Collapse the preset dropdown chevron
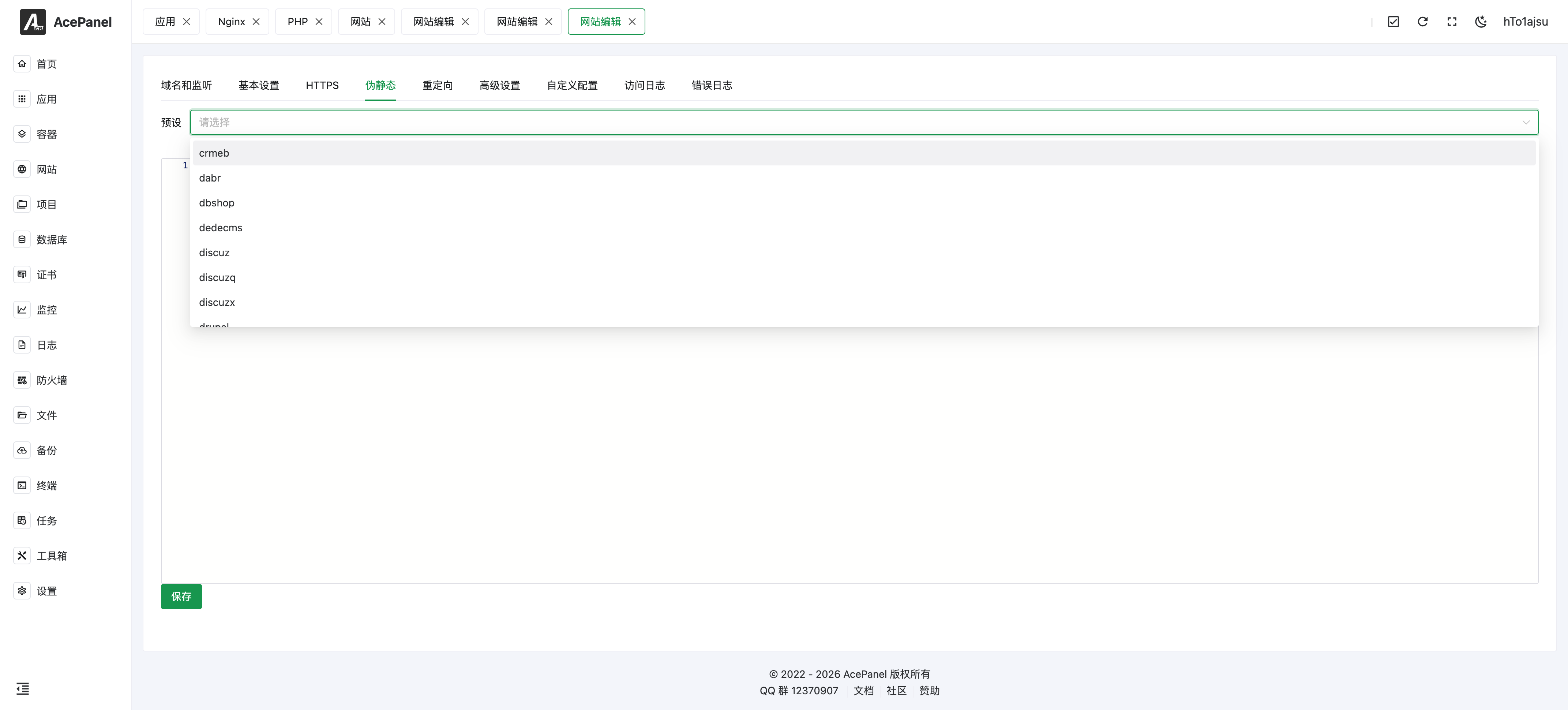Viewport: 1568px width, 710px height. (1526, 122)
